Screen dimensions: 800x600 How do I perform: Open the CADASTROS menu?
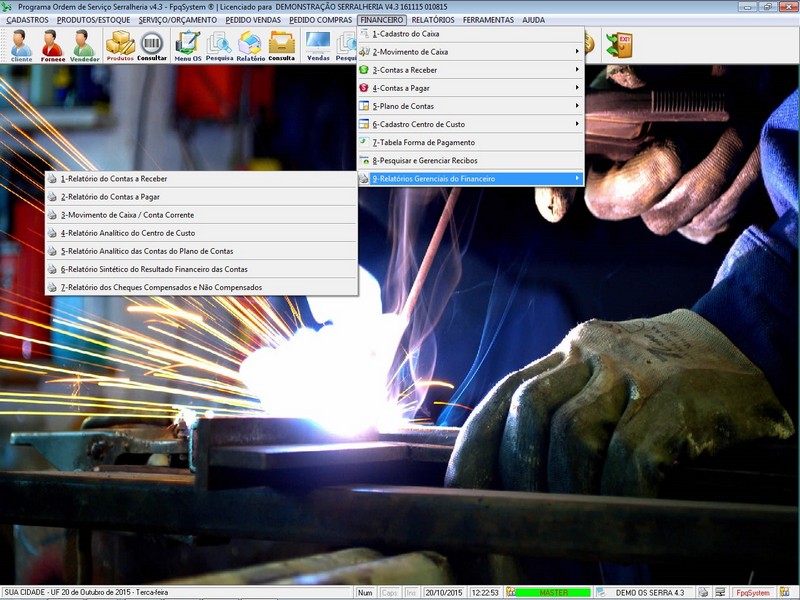(x=27, y=20)
